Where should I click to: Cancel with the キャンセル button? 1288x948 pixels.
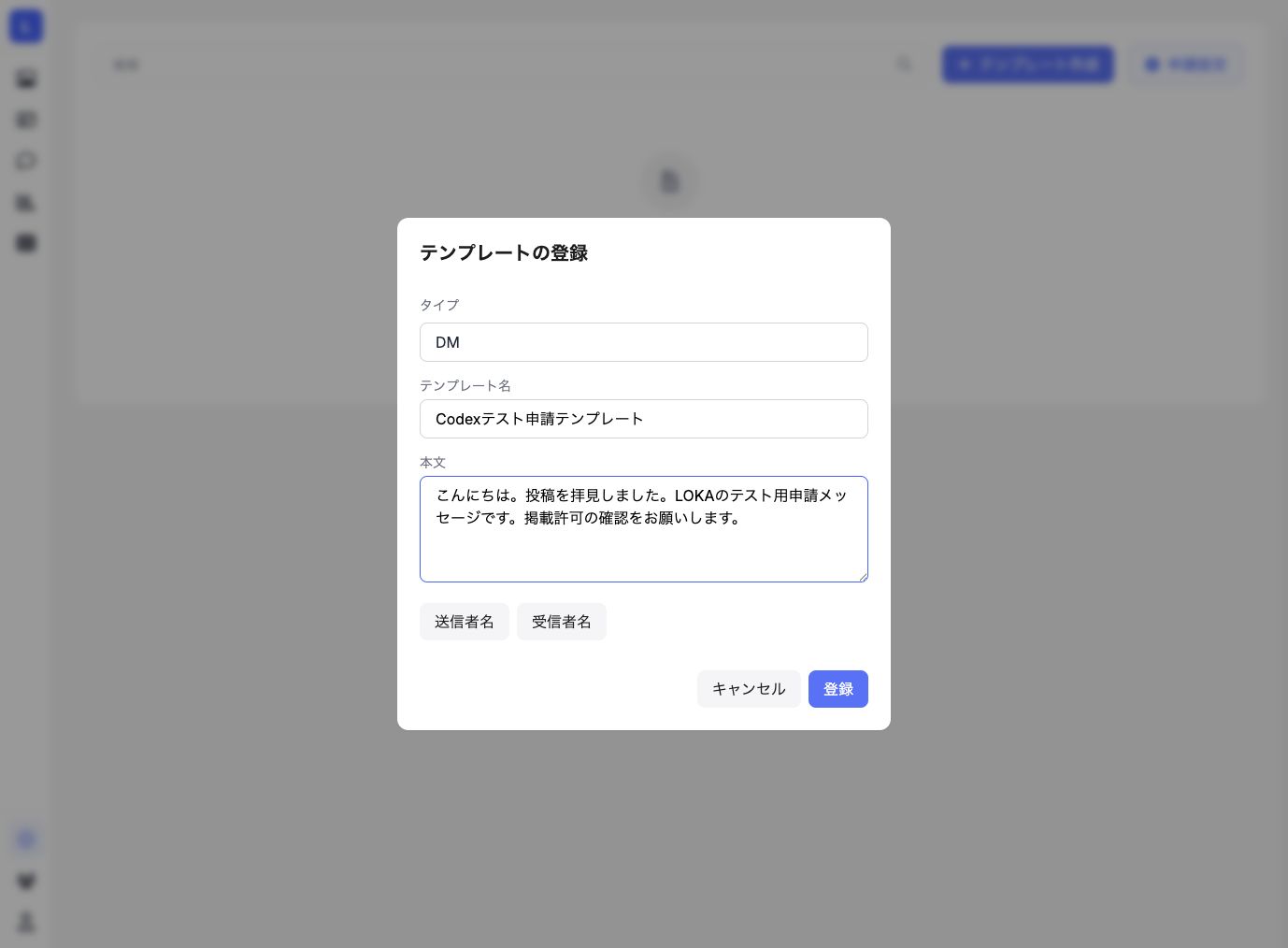[749, 689]
